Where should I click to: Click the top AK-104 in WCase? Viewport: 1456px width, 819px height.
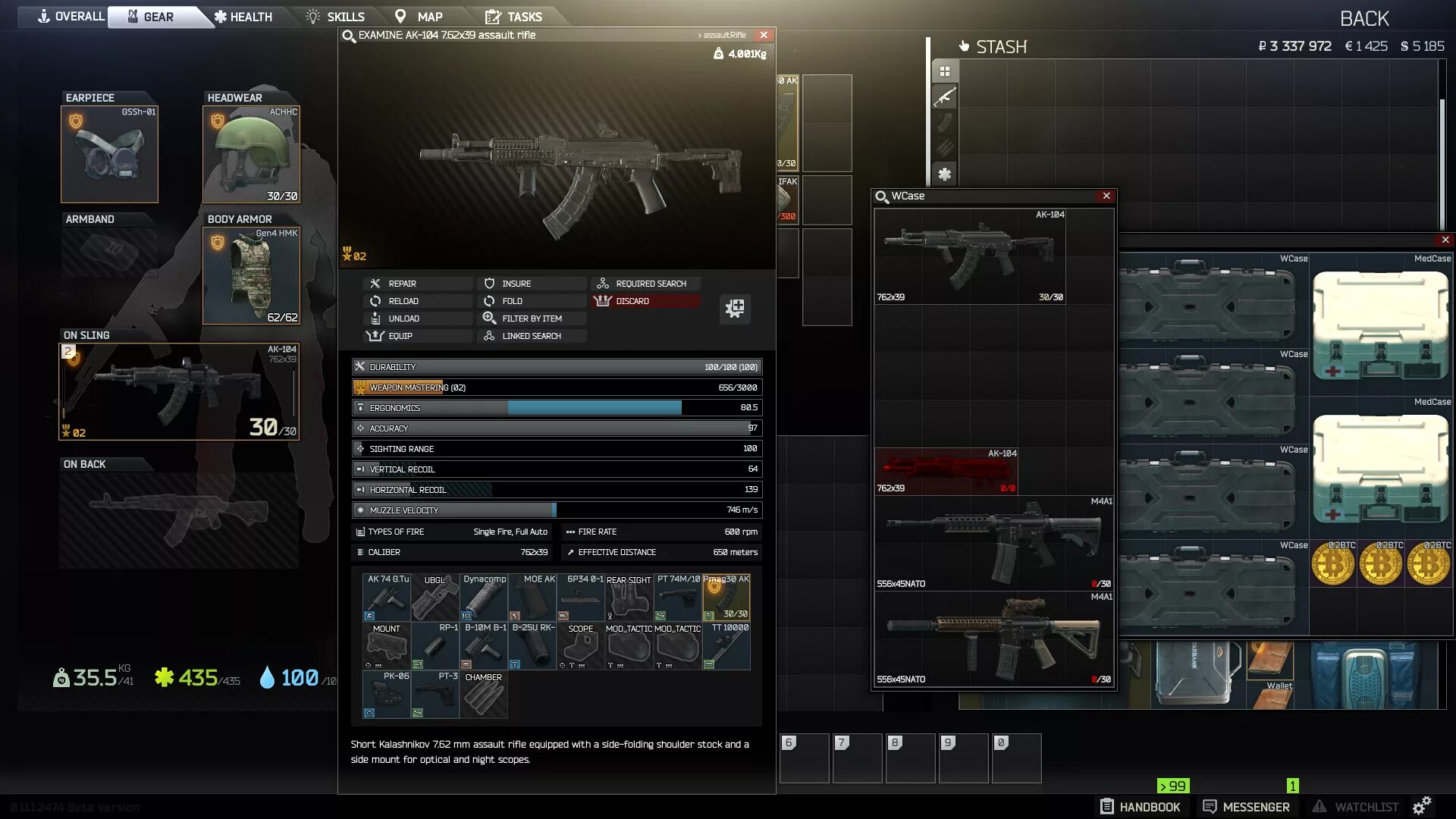[970, 256]
